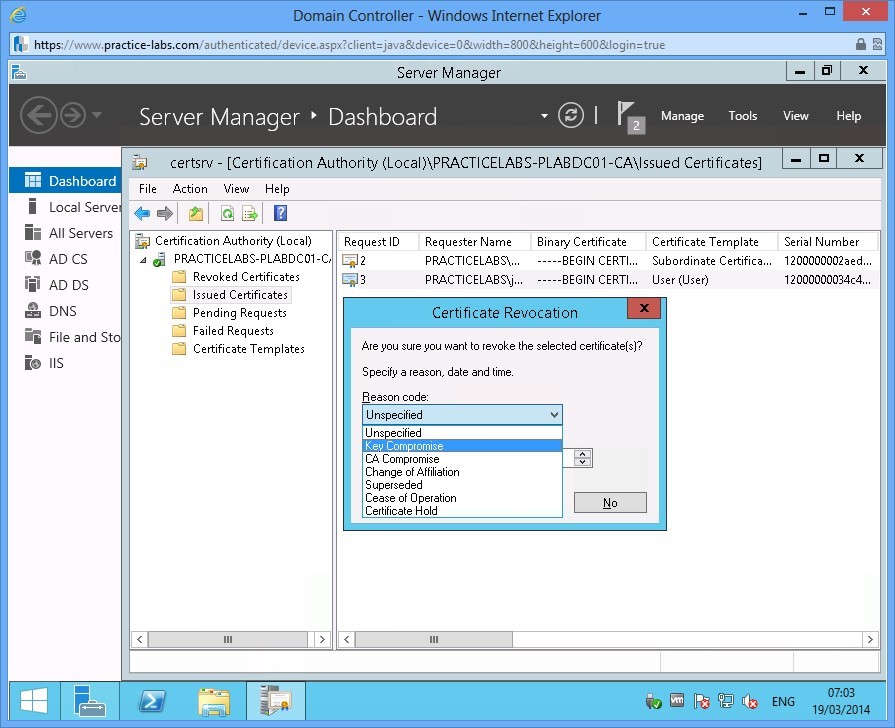Click the back arrow in certsrv toolbar
This screenshot has width=895, height=728.
pos(142,213)
